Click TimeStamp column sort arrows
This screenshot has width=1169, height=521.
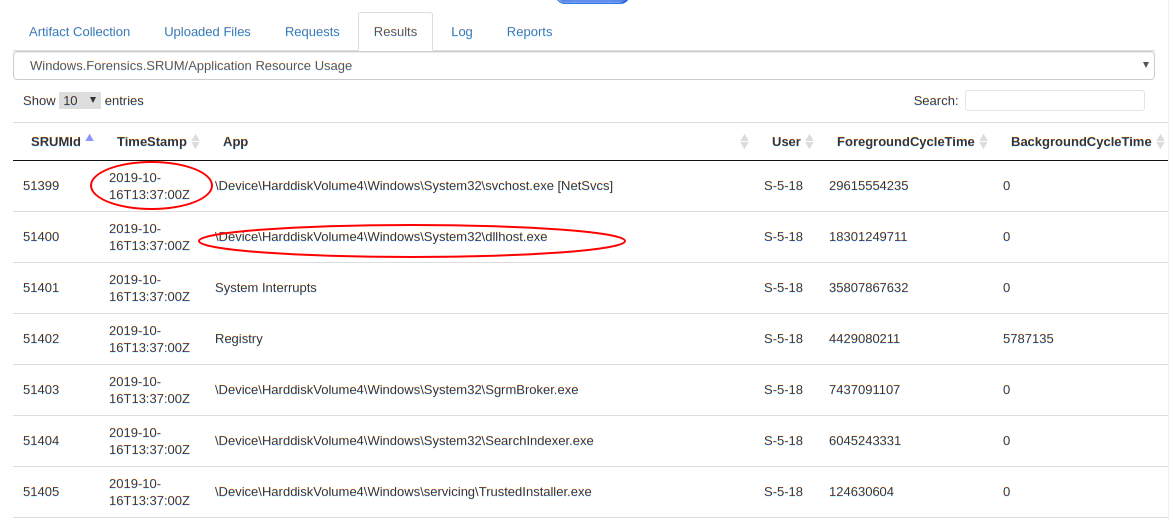coord(196,142)
